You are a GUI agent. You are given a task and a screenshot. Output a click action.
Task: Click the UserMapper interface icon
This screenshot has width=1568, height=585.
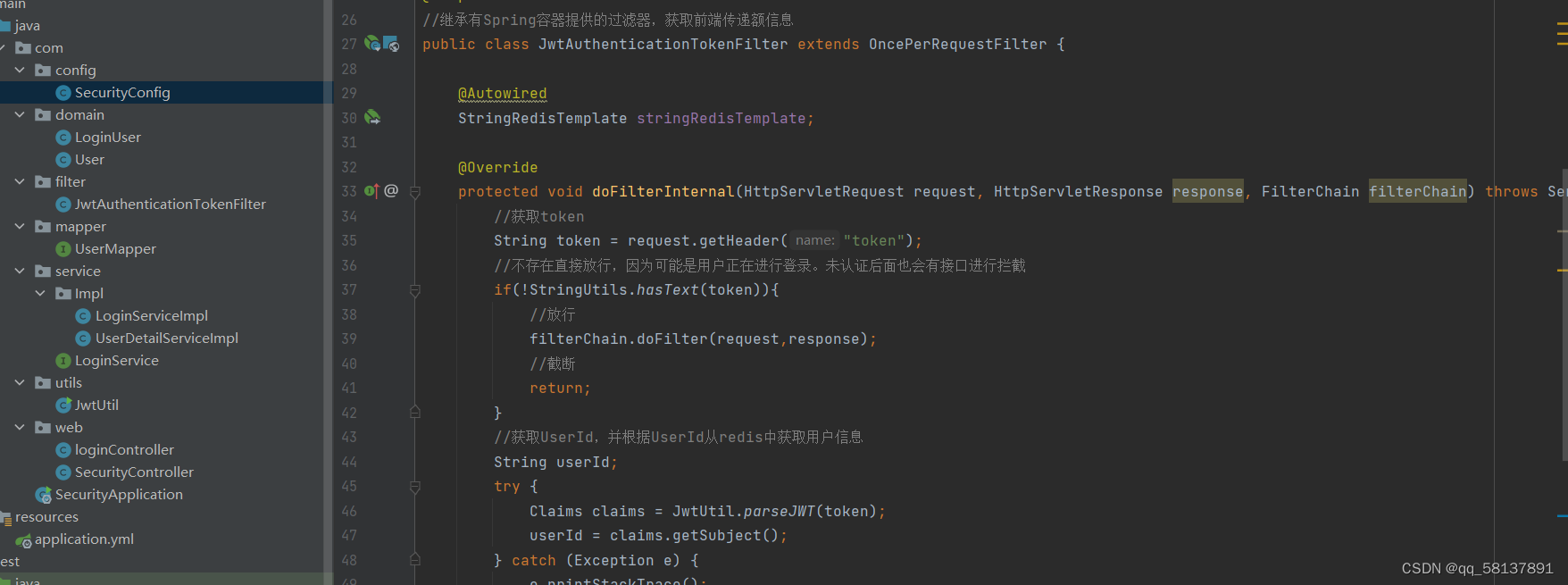click(63, 248)
